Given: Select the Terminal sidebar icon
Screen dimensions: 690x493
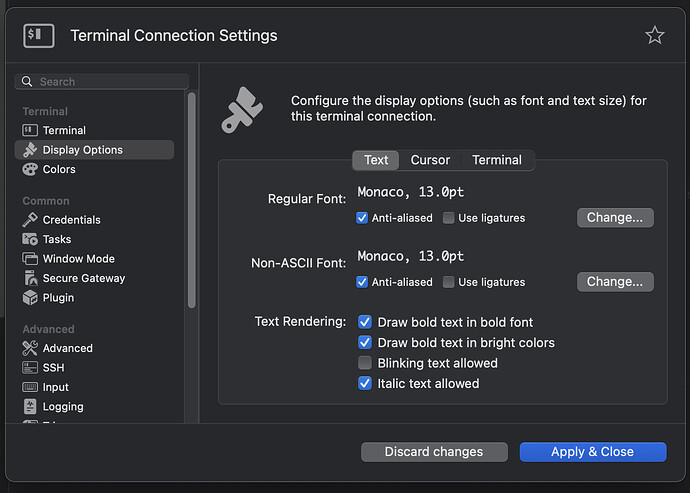Looking at the screenshot, I should pyautogui.click(x=30, y=130).
